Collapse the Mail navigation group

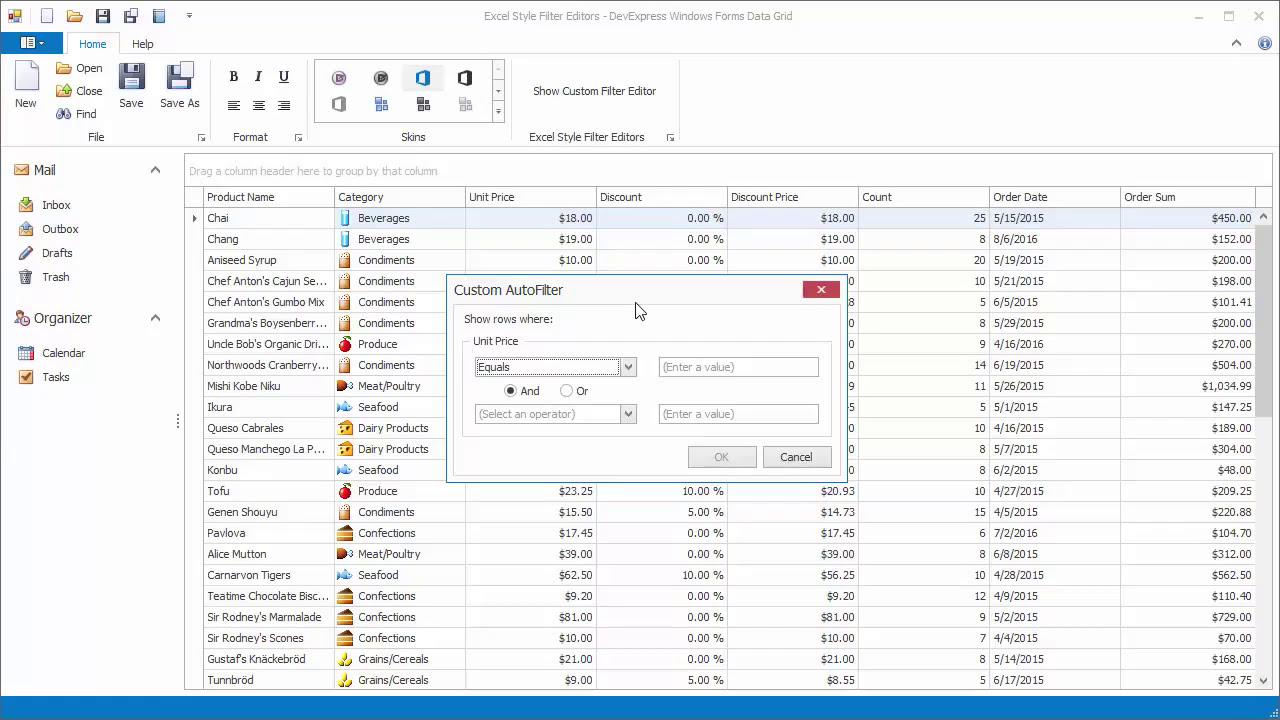(x=155, y=170)
